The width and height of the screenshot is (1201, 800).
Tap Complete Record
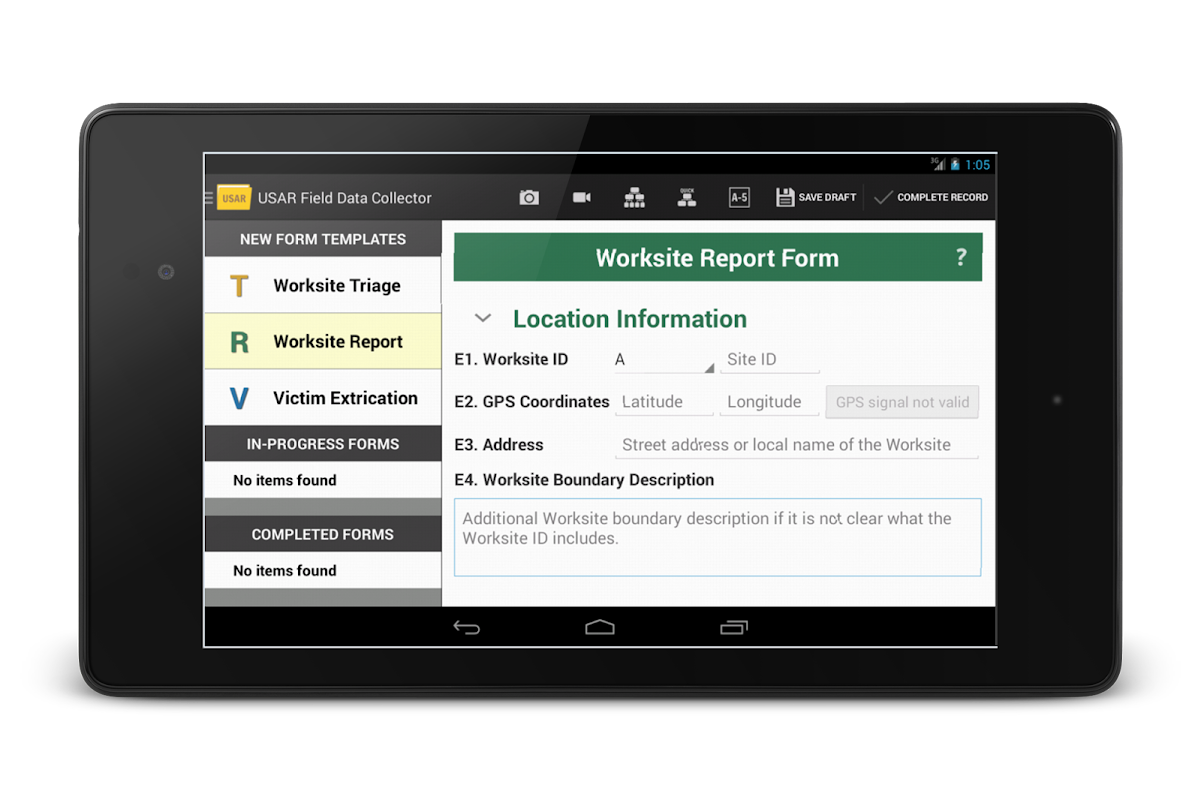point(931,198)
